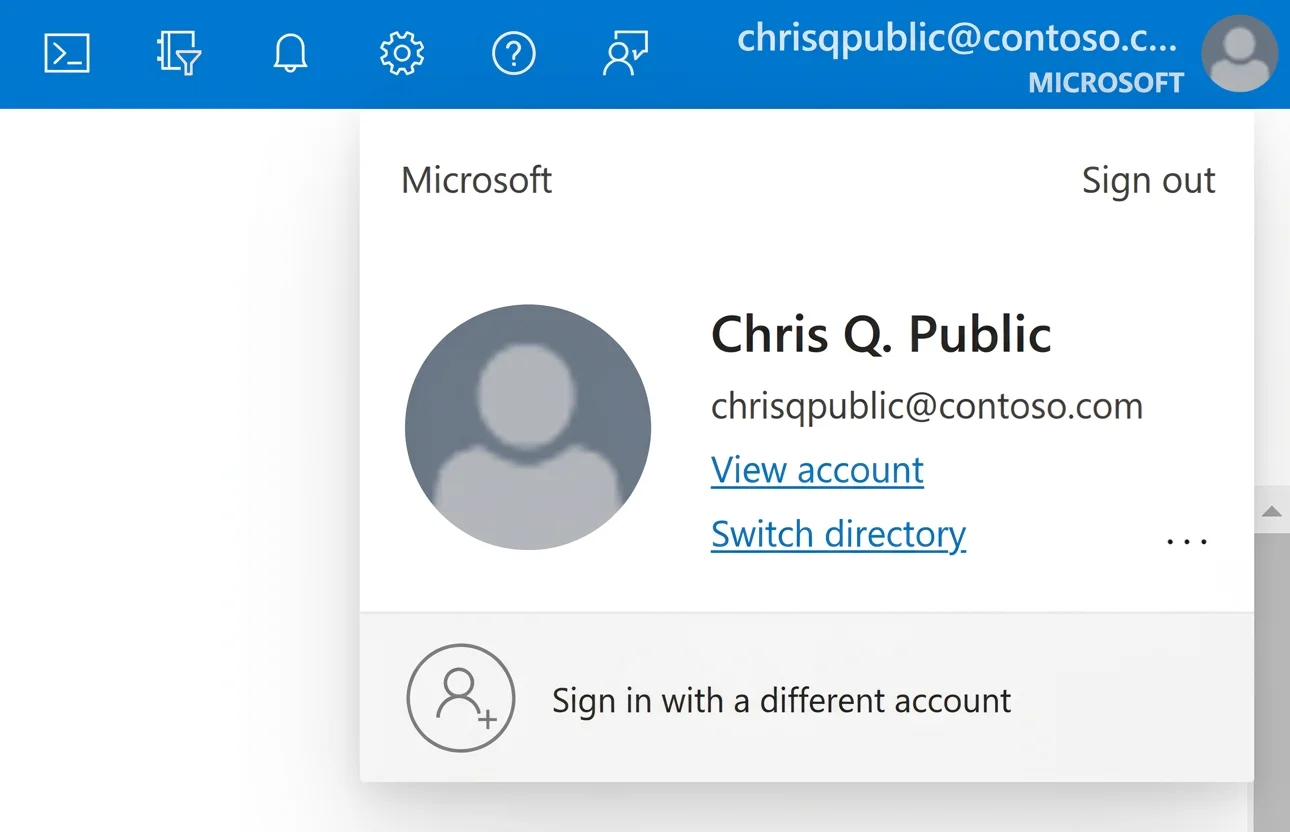Open Directory and subscription filter icon

[x=179, y=53]
